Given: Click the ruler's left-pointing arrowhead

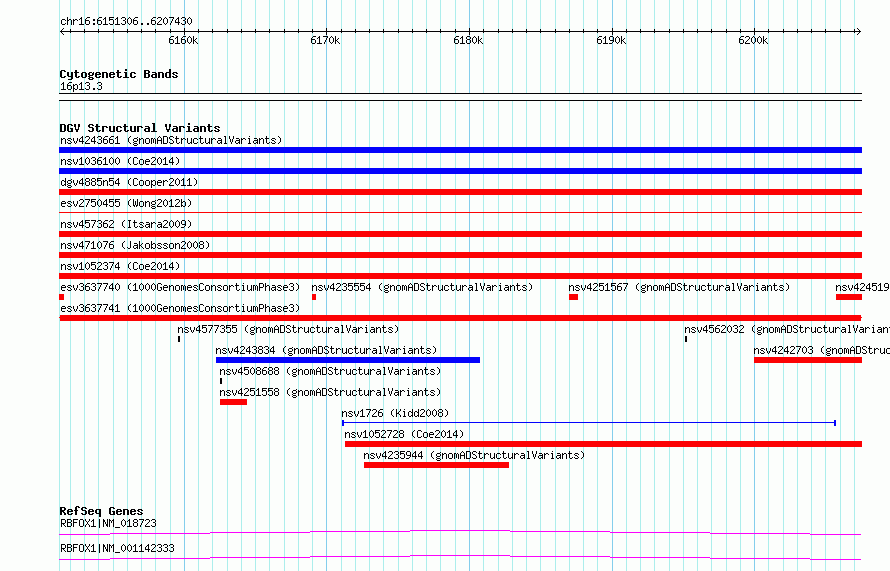Looking at the screenshot, I should [62, 32].
